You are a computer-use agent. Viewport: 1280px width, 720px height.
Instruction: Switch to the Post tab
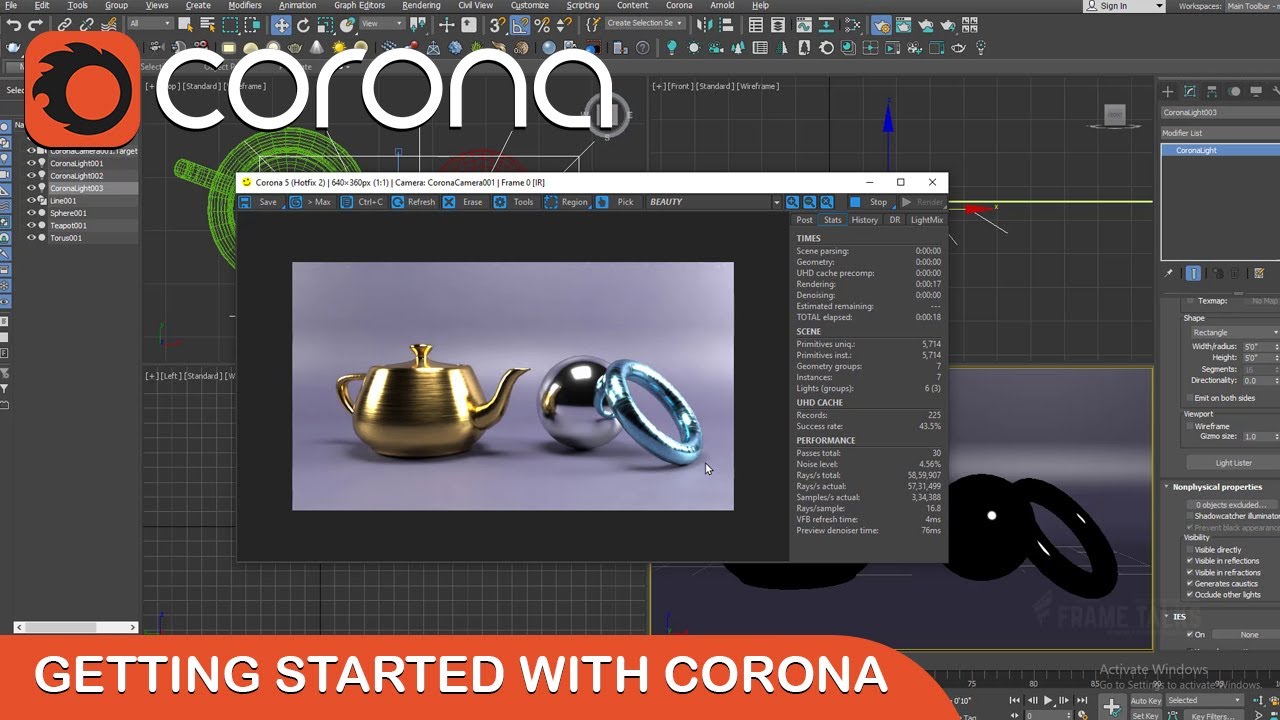804,220
